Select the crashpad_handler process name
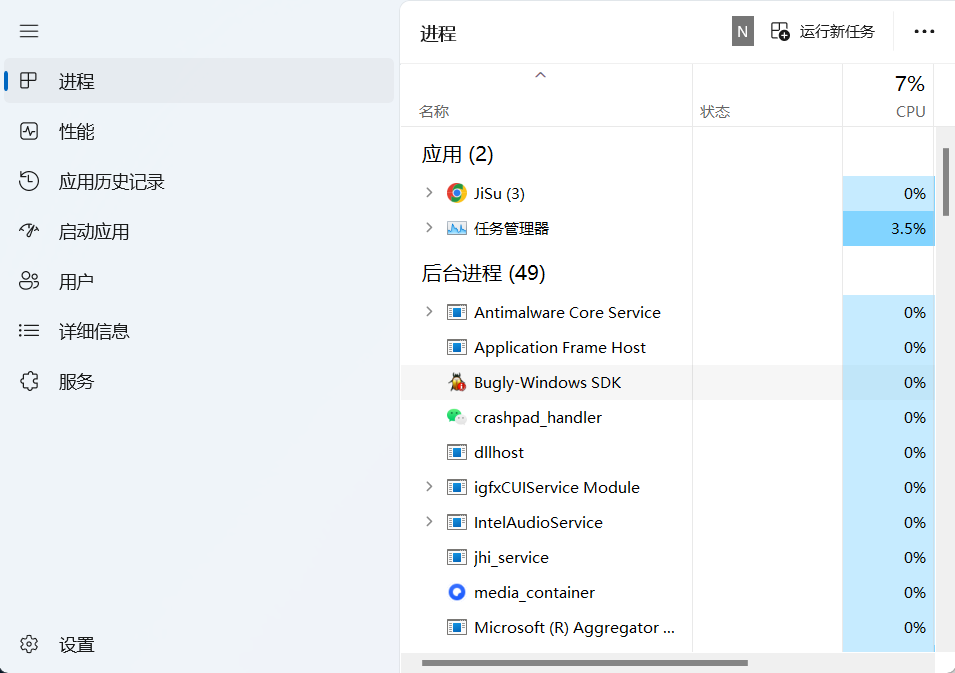Viewport: 955px width, 673px height. (538, 418)
